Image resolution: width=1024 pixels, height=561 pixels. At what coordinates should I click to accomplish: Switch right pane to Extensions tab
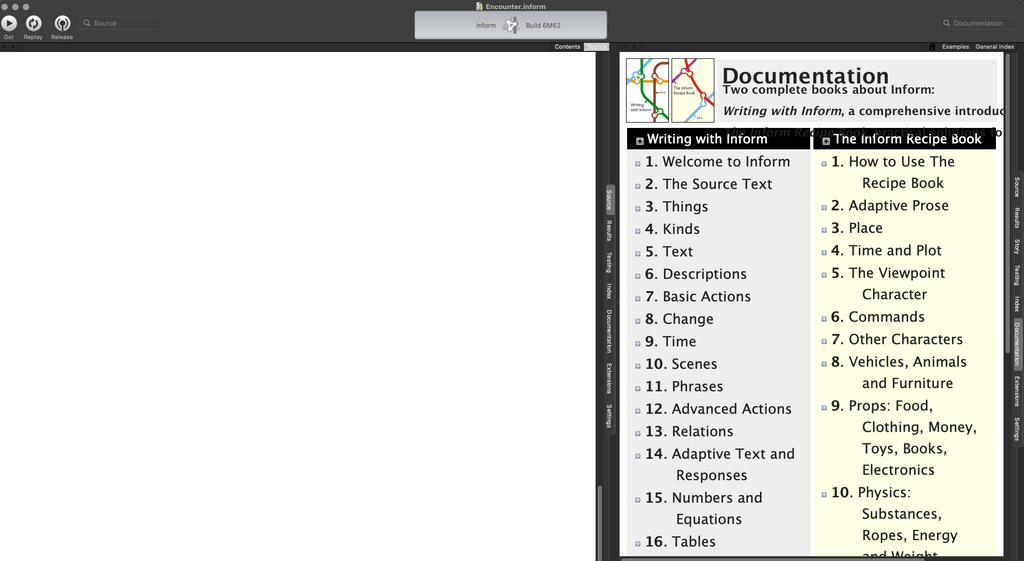[x=1017, y=391]
